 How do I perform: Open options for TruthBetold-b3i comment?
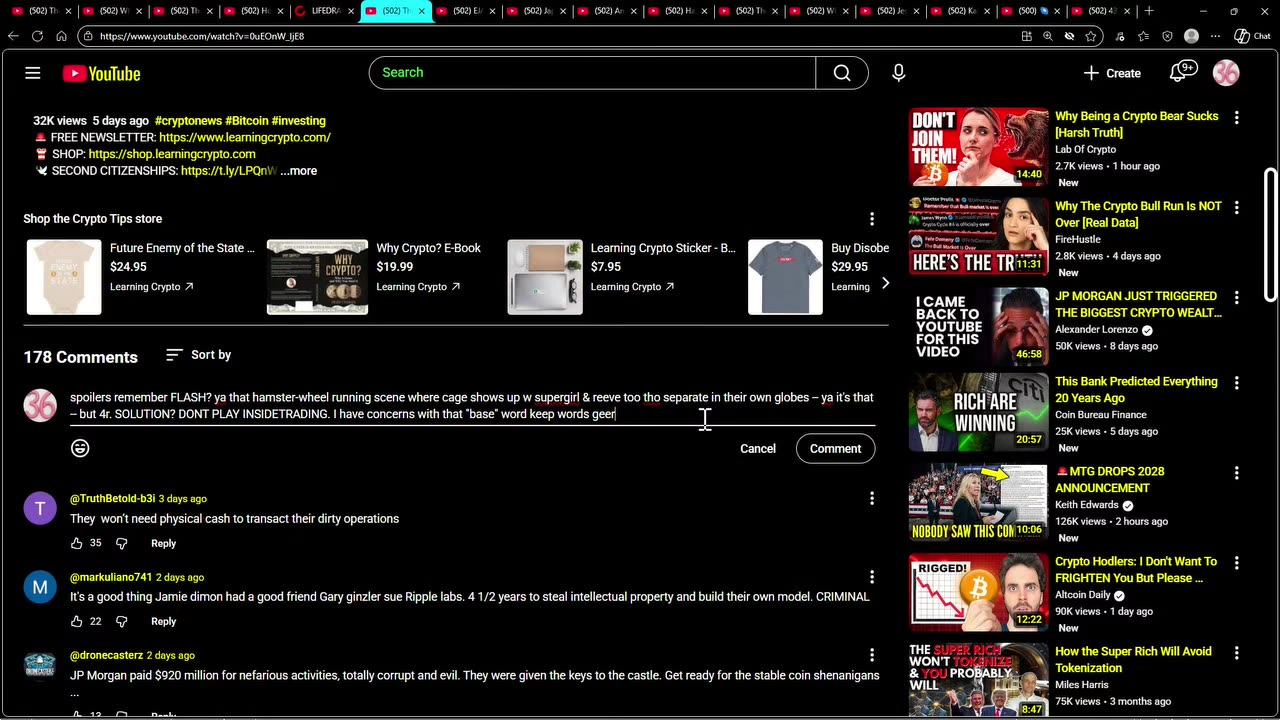(872, 498)
